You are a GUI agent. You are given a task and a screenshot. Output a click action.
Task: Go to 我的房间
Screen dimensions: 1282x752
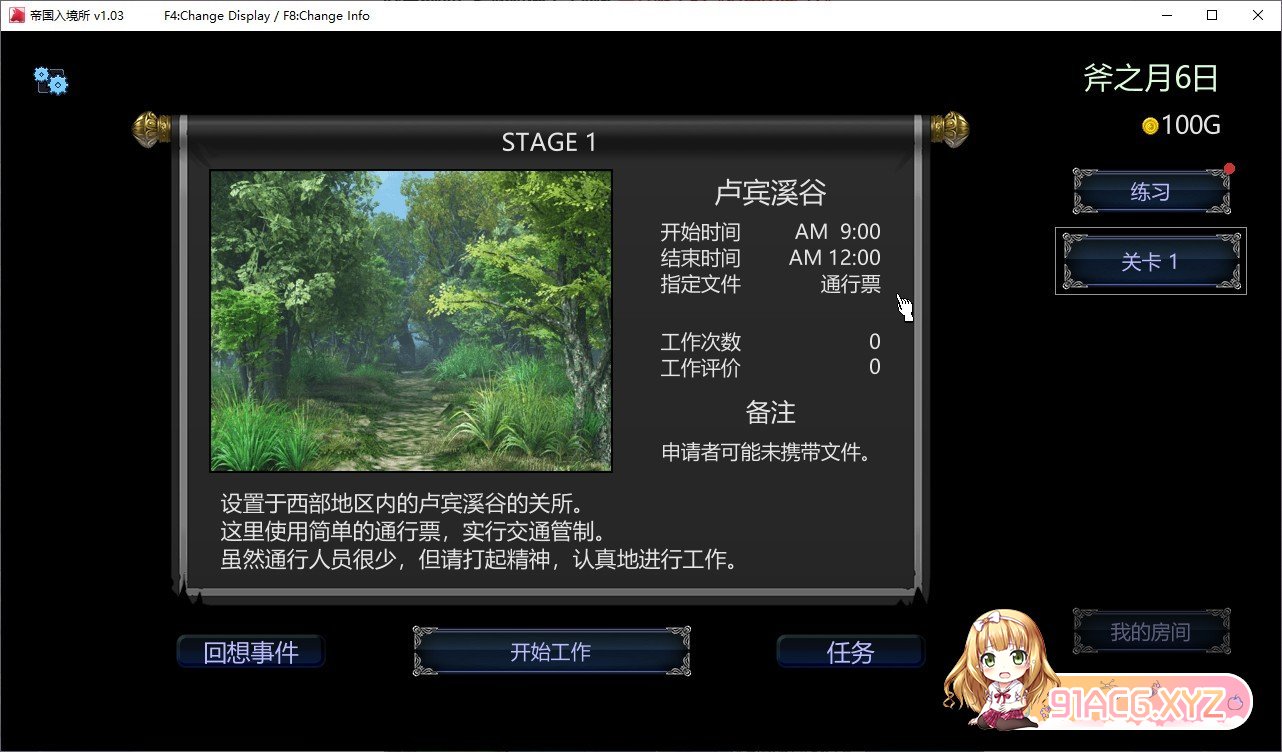[1150, 632]
